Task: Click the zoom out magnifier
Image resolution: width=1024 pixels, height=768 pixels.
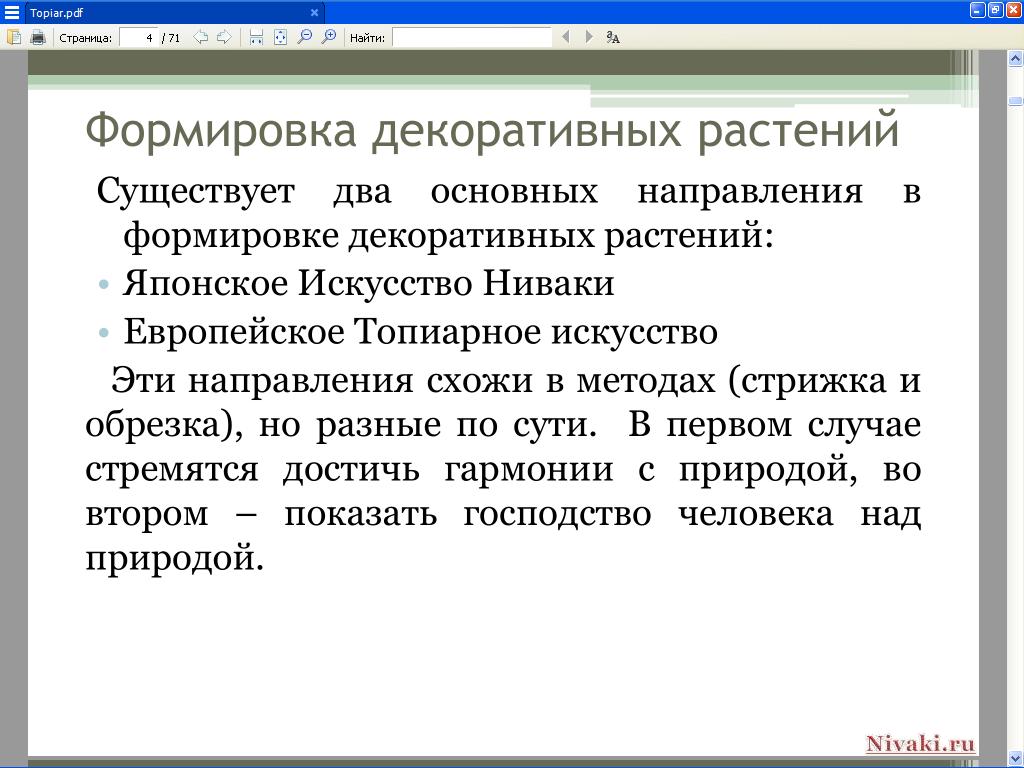Action: point(304,37)
